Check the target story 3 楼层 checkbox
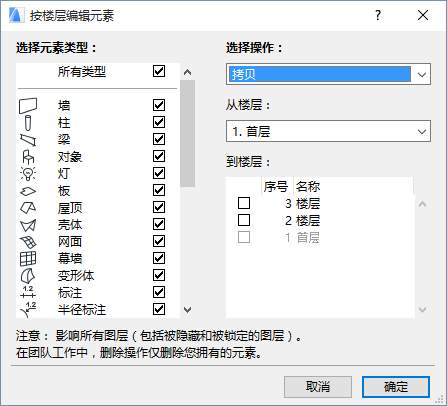 244,203
